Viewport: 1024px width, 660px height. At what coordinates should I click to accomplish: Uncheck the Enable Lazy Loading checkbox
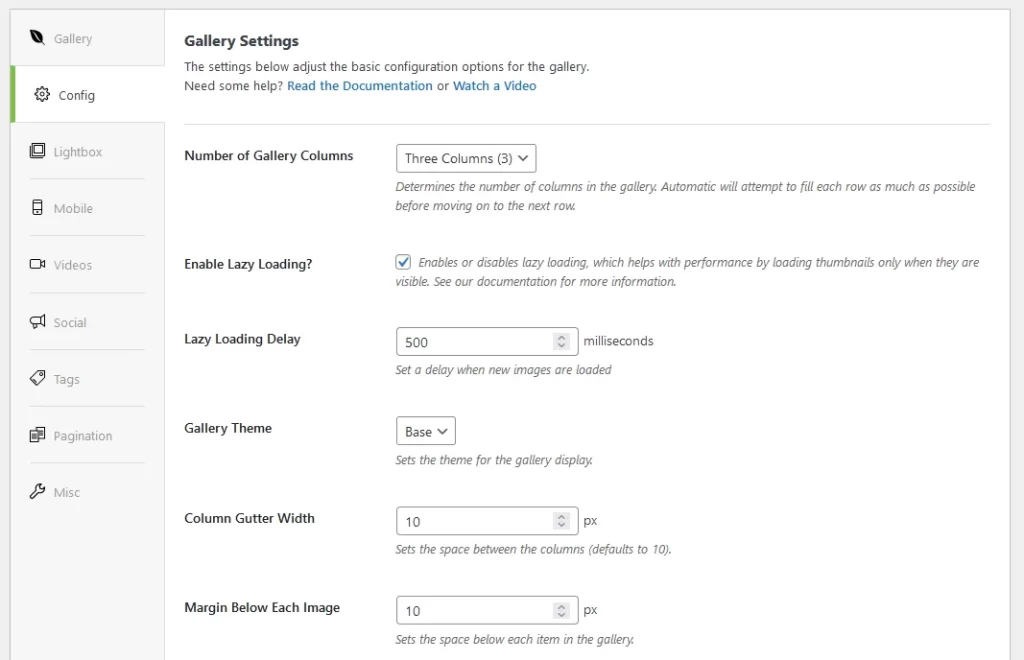pos(403,262)
